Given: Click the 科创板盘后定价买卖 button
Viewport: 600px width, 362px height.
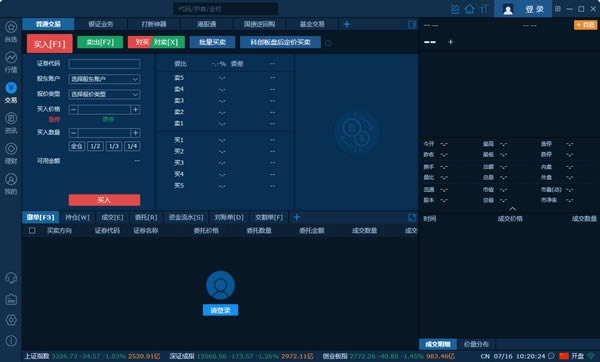Looking at the screenshot, I should [280, 42].
